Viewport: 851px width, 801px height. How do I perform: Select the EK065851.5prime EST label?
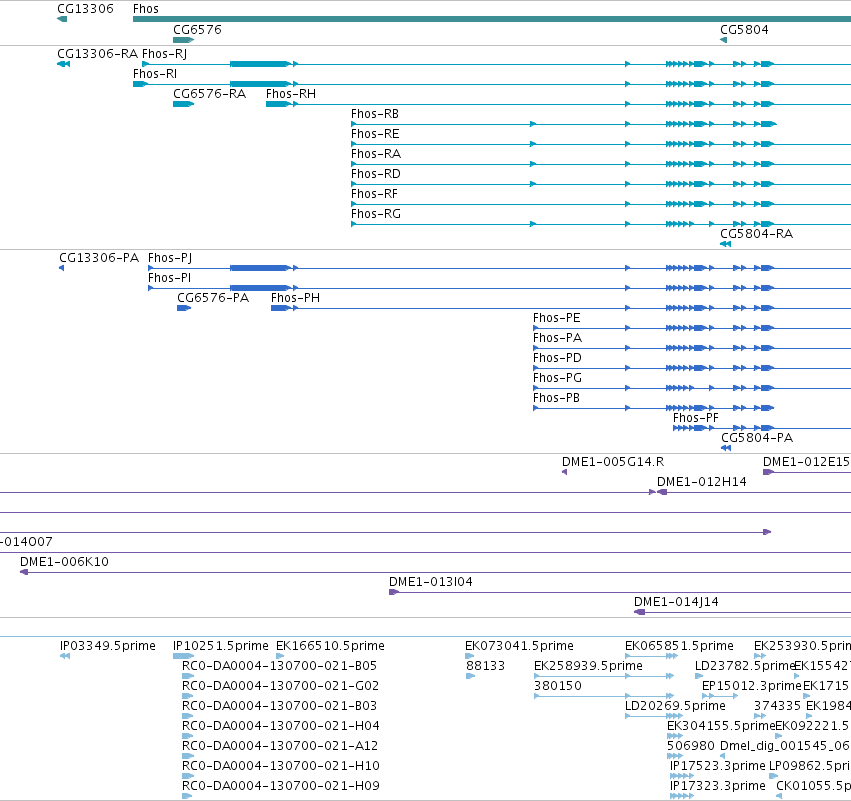679,646
